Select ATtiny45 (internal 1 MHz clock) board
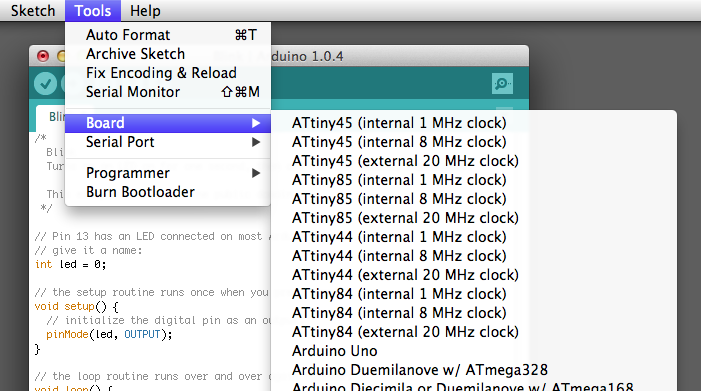 (x=474, y=123)
